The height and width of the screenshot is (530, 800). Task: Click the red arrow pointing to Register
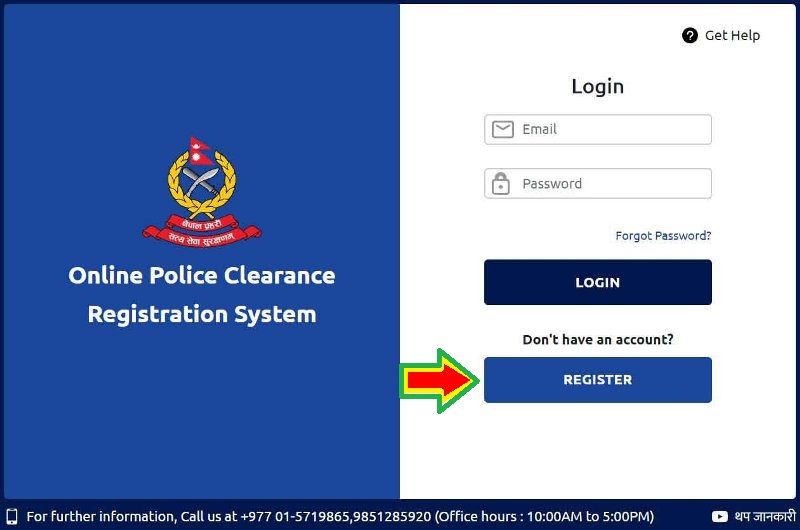click(439, 381)
